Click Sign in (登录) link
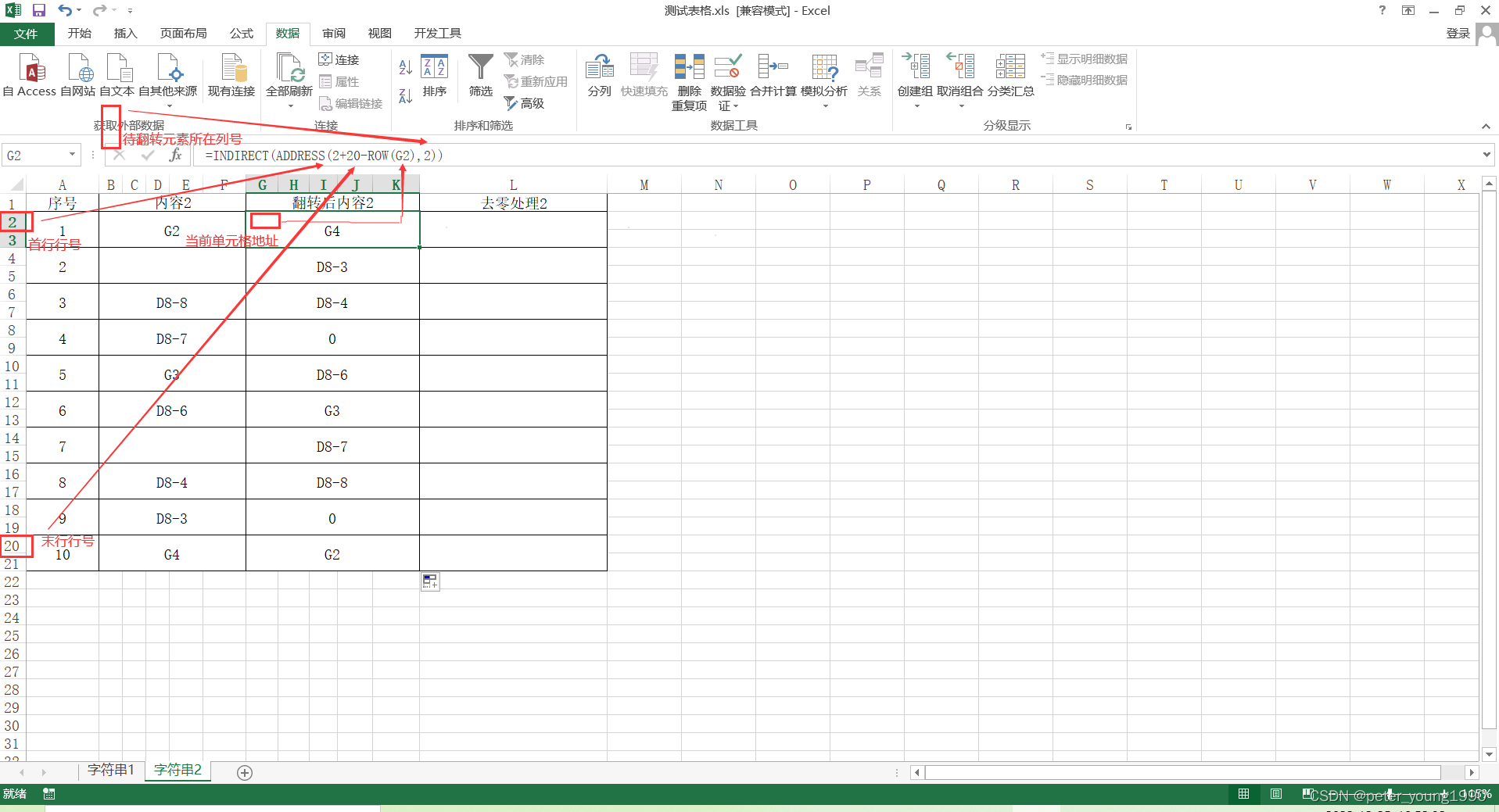Screen dimensions: 1499x812 pyautogui.click(x=1458, y=34)
